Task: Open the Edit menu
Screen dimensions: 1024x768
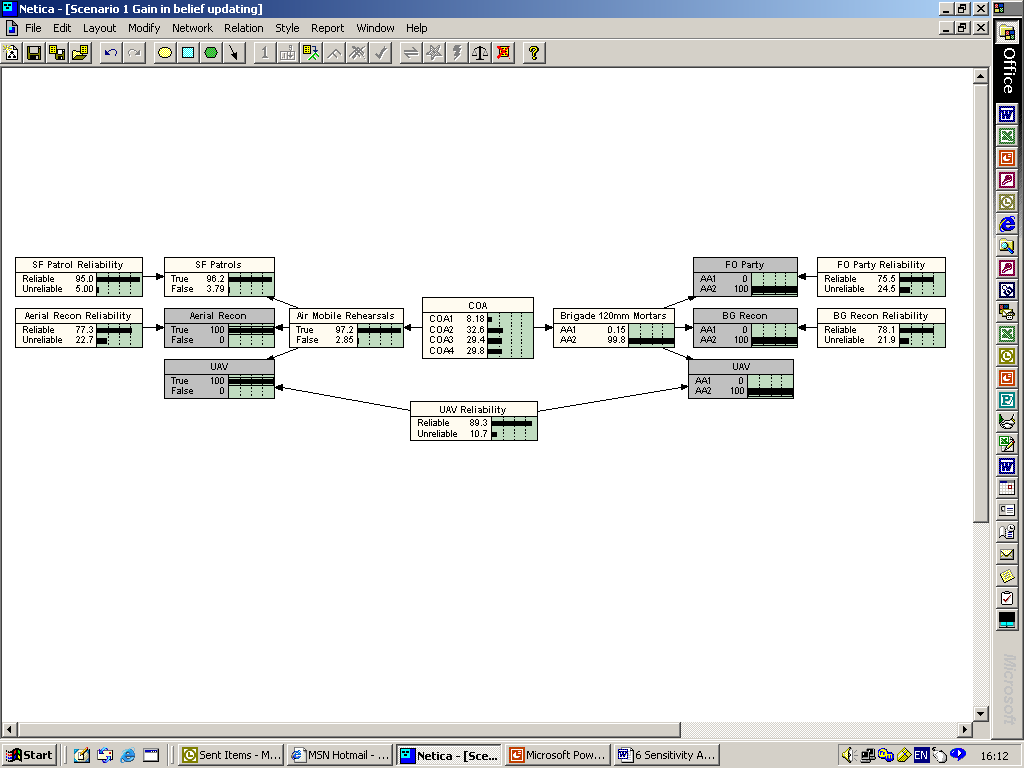Action: pyautogui.click(x=62, y=28)
